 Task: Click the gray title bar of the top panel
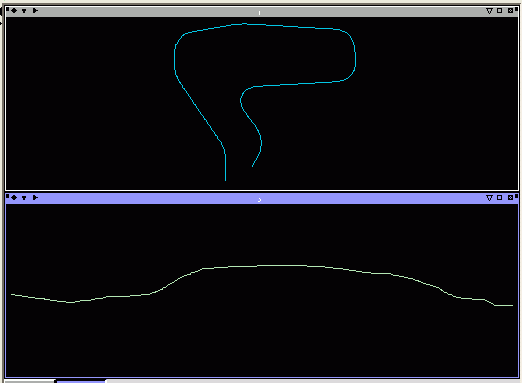(262, 12)
